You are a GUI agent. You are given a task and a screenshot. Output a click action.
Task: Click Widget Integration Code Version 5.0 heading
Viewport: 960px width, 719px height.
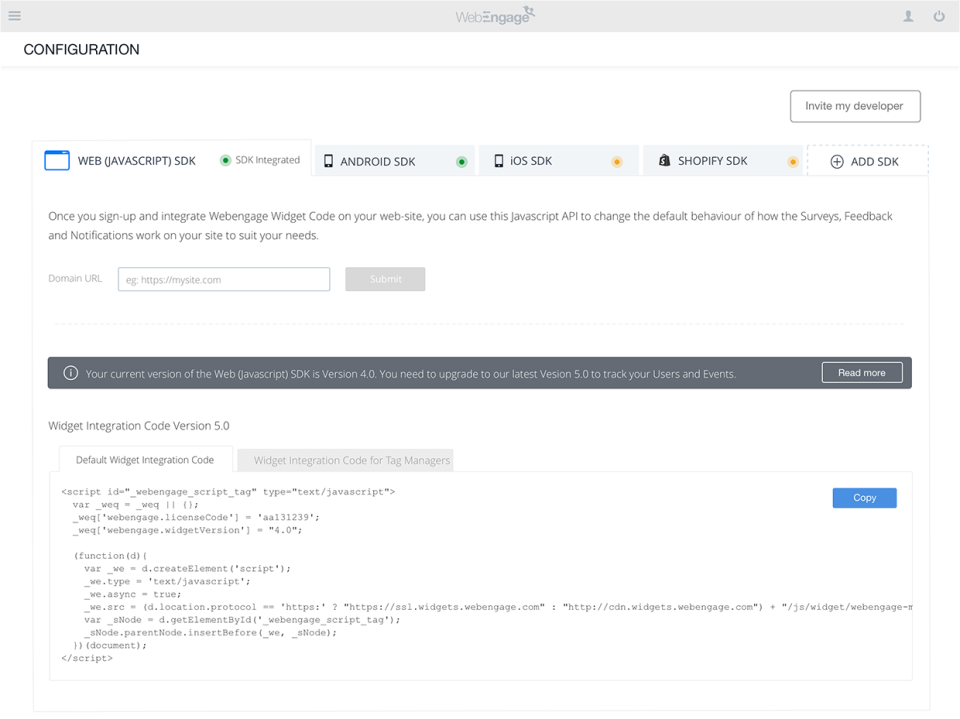pos(139,426)
